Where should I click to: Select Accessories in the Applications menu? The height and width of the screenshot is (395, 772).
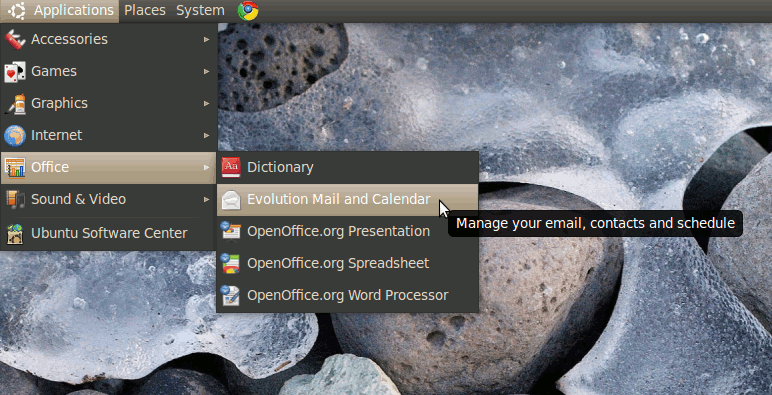[x=108, y=39]
